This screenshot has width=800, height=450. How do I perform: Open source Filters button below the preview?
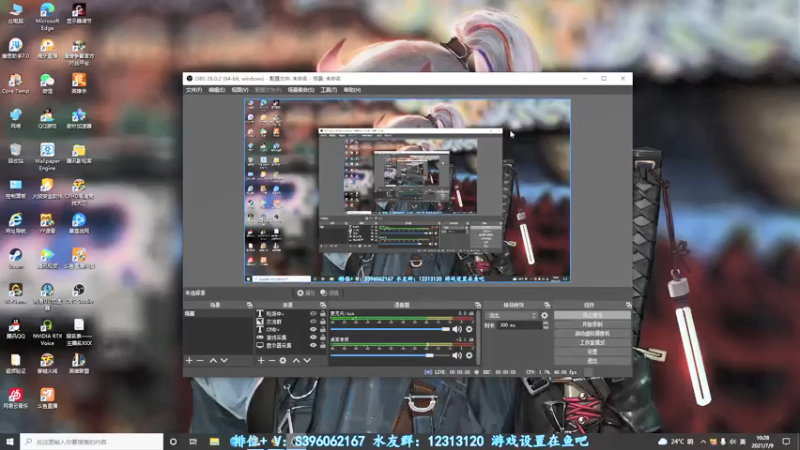(x=330, y=293)
